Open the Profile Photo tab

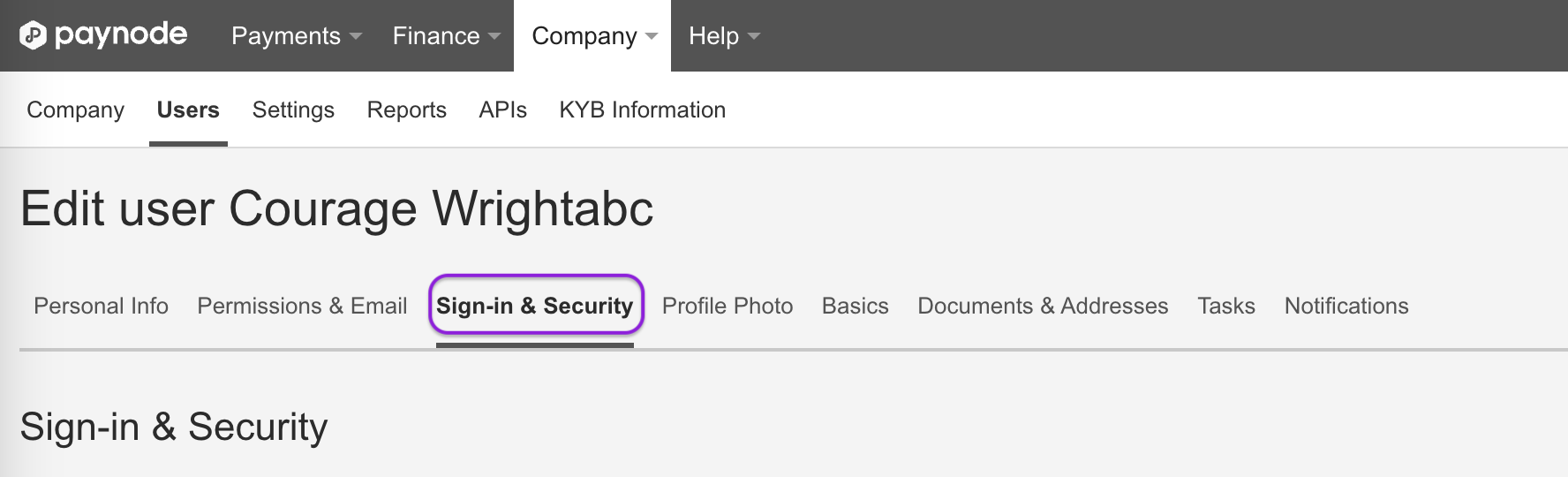(727, 306)
